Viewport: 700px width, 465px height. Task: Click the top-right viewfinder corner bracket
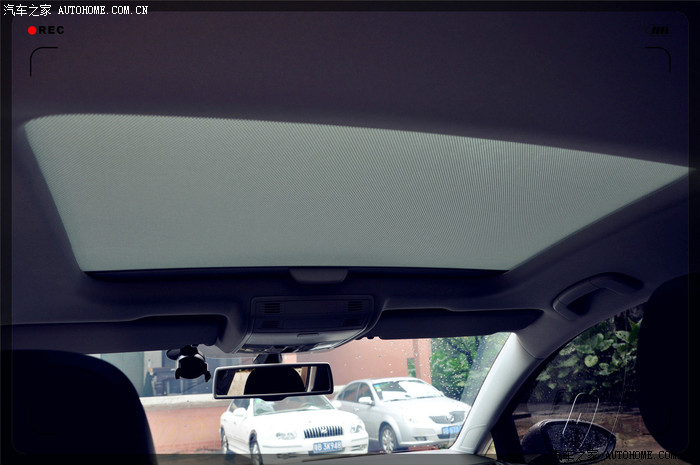(x=660, y=58)
